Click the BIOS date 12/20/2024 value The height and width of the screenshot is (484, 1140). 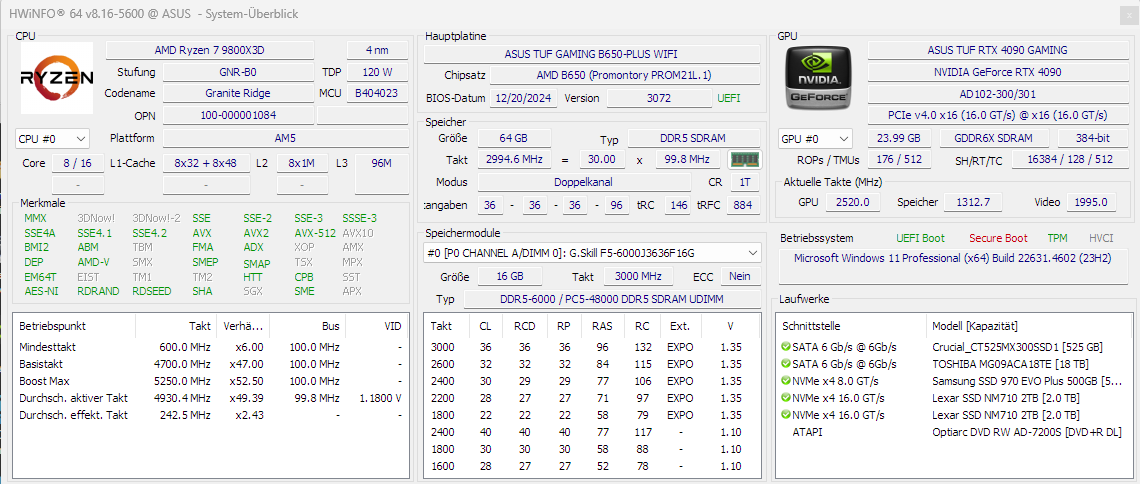523,98
